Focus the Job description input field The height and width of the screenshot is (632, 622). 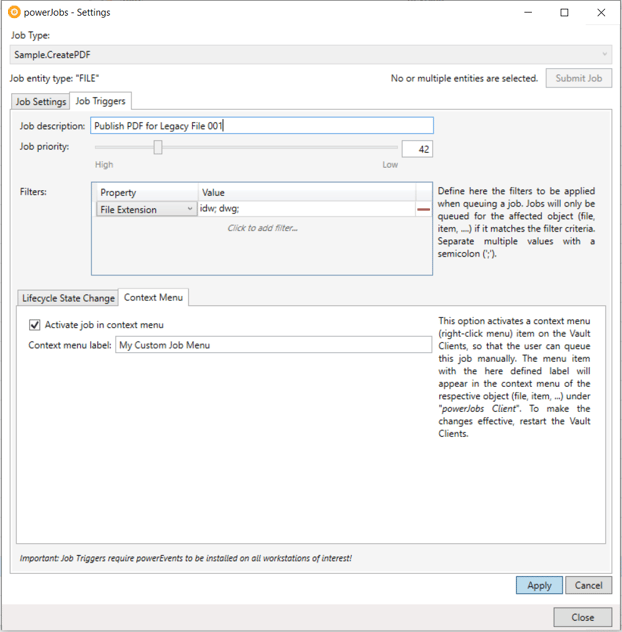pos(262,126)
